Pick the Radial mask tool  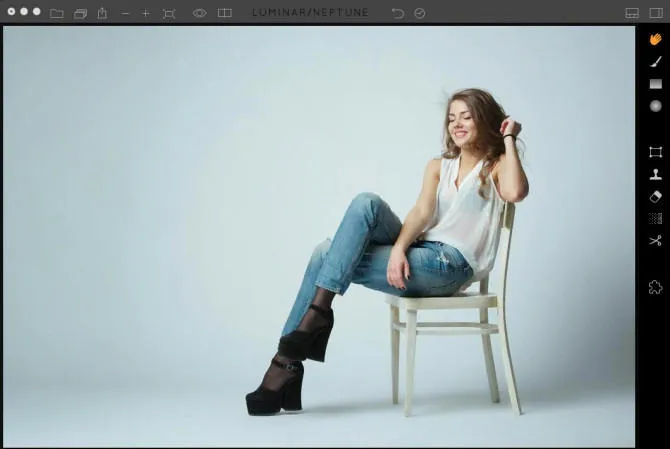click(655, 106)
